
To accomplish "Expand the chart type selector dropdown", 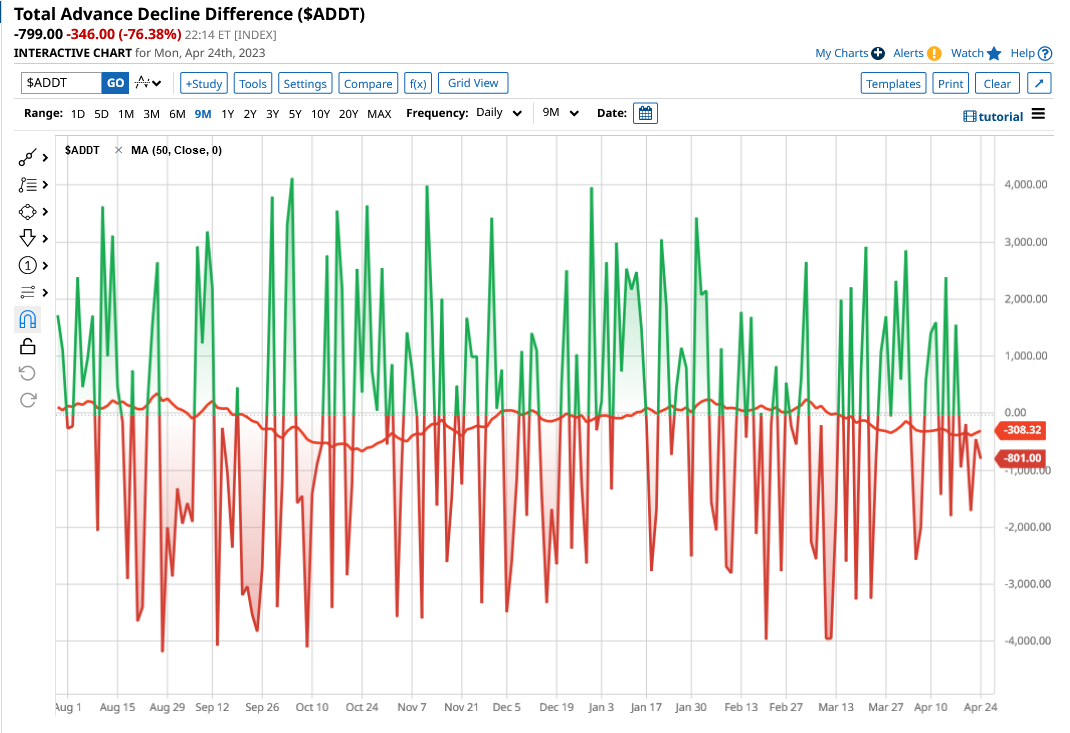I will pyautogui.click(x=148, y=83).
